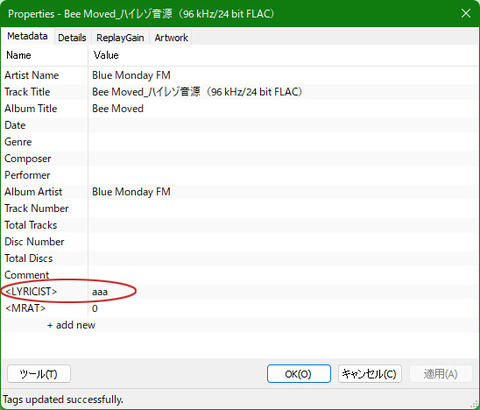
Task: Select the Album Title field label
Action: pos(31,109)
